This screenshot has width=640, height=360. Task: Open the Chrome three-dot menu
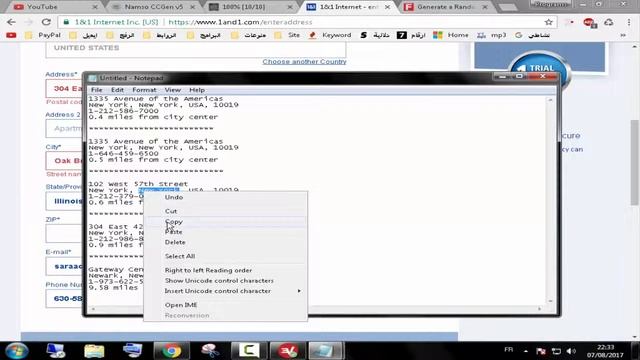click(629, 22)
